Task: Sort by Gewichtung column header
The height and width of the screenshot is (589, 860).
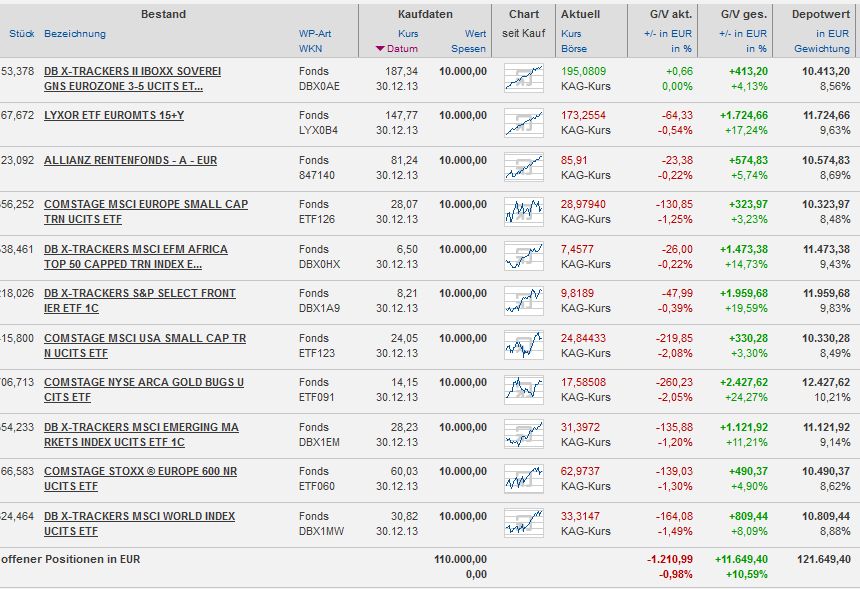Action: (822, 49)
